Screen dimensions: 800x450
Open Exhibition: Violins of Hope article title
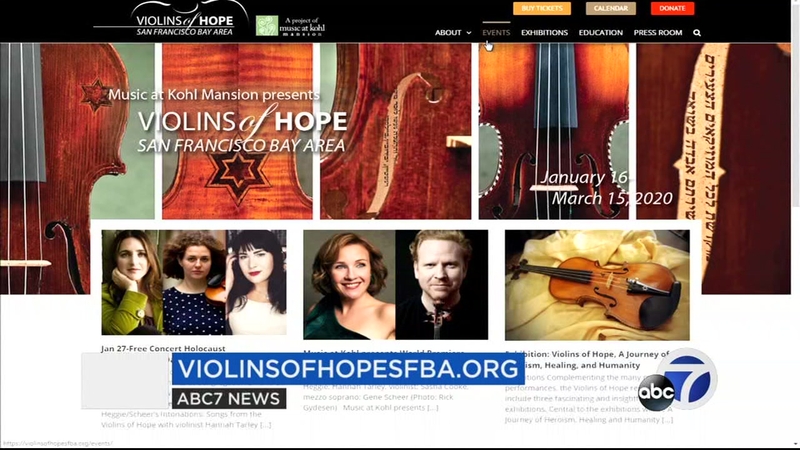pos(587,359)
